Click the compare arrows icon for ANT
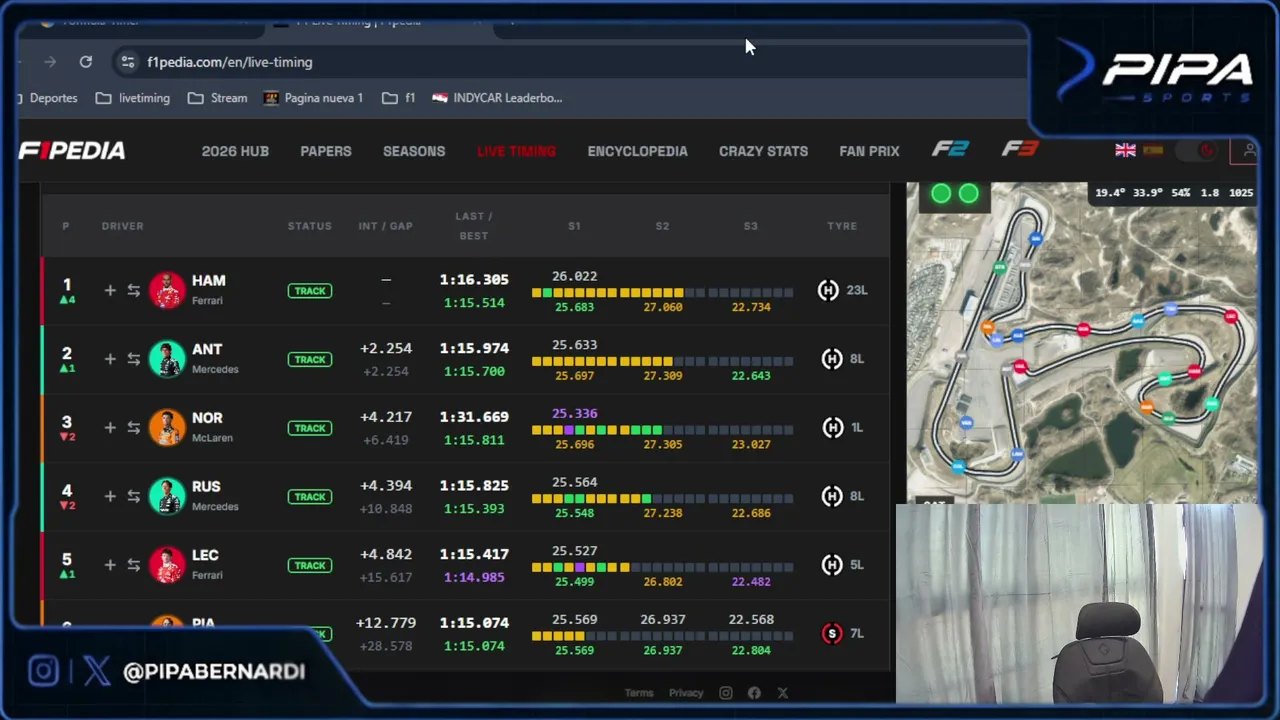Viewport: 1280px width, 720px height. pos(133,359)
